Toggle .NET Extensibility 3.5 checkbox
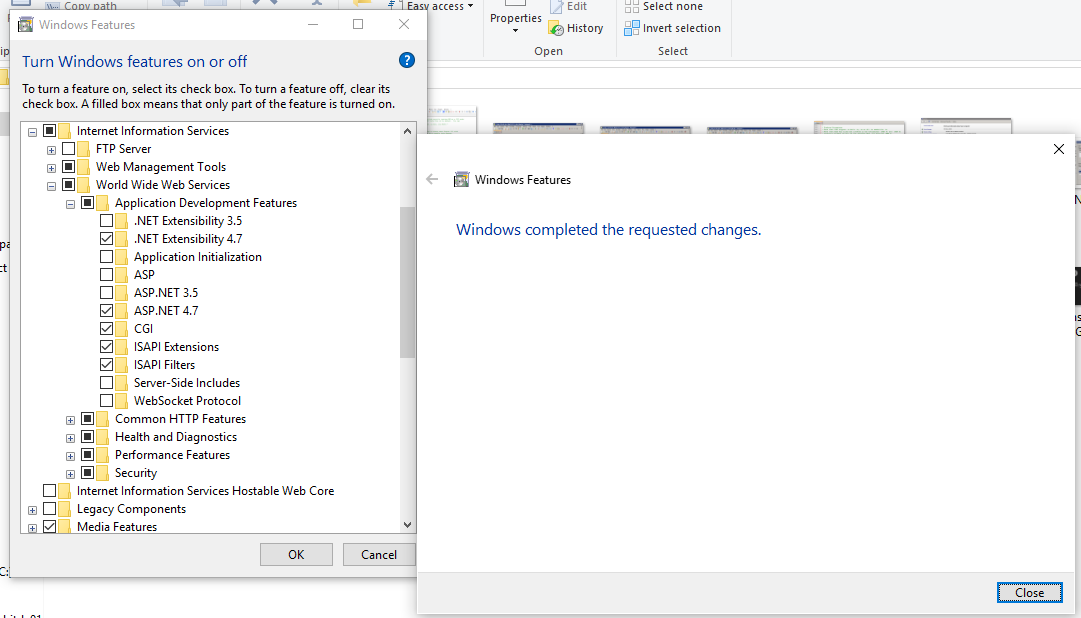Viewport: 1081px width, 618px height. click(x=106, y=221)
